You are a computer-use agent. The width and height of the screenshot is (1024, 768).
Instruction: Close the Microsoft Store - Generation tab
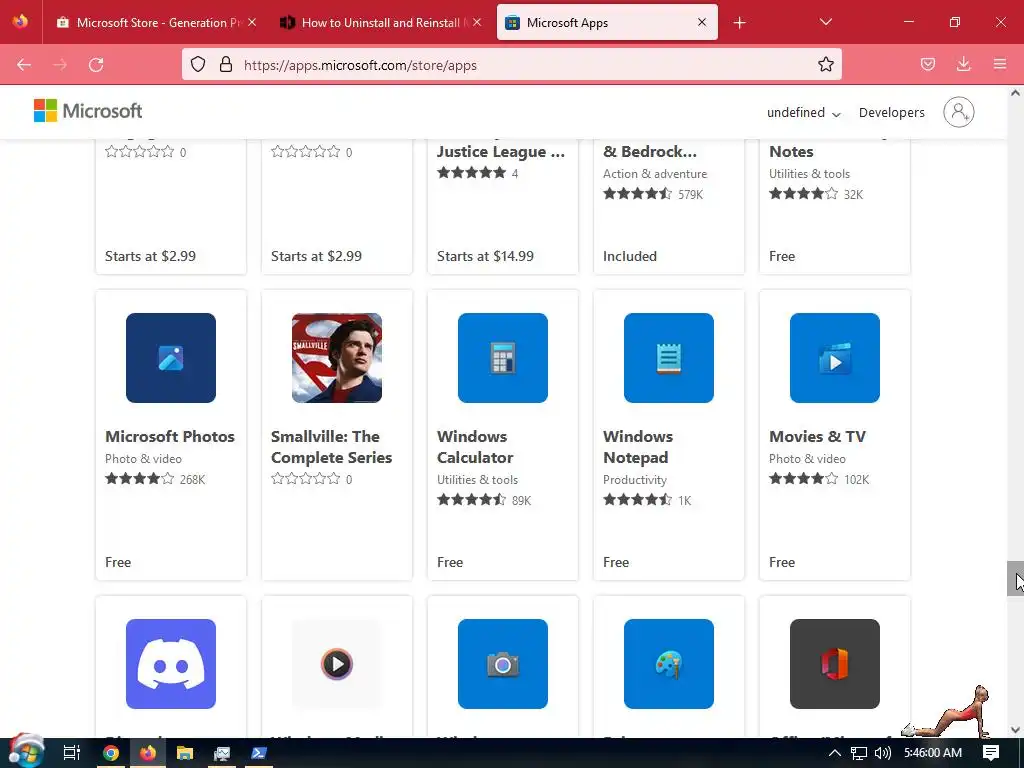pyautogui.click(x=252, y=22)
